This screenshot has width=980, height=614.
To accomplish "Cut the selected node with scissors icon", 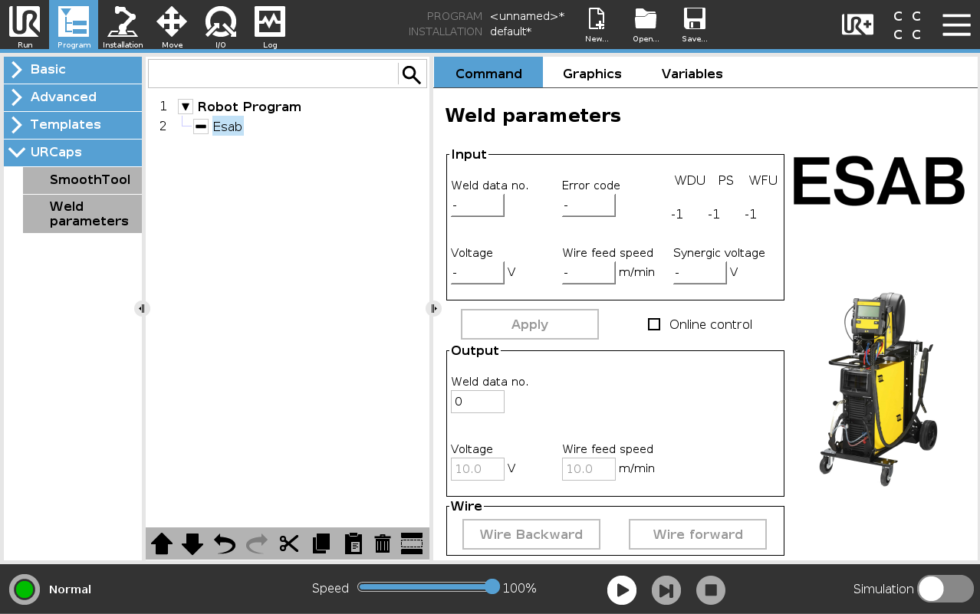I will pyautogui.click(x=289, y=544).
